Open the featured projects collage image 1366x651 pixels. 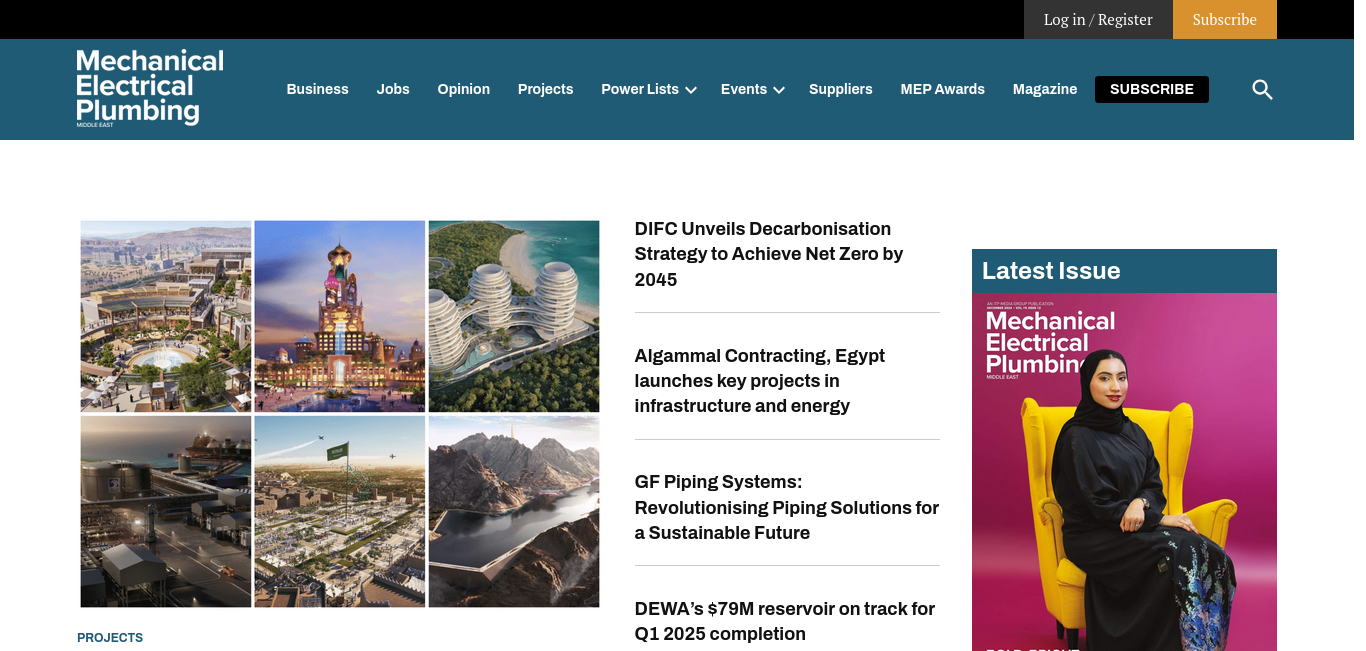pos(340,414)
